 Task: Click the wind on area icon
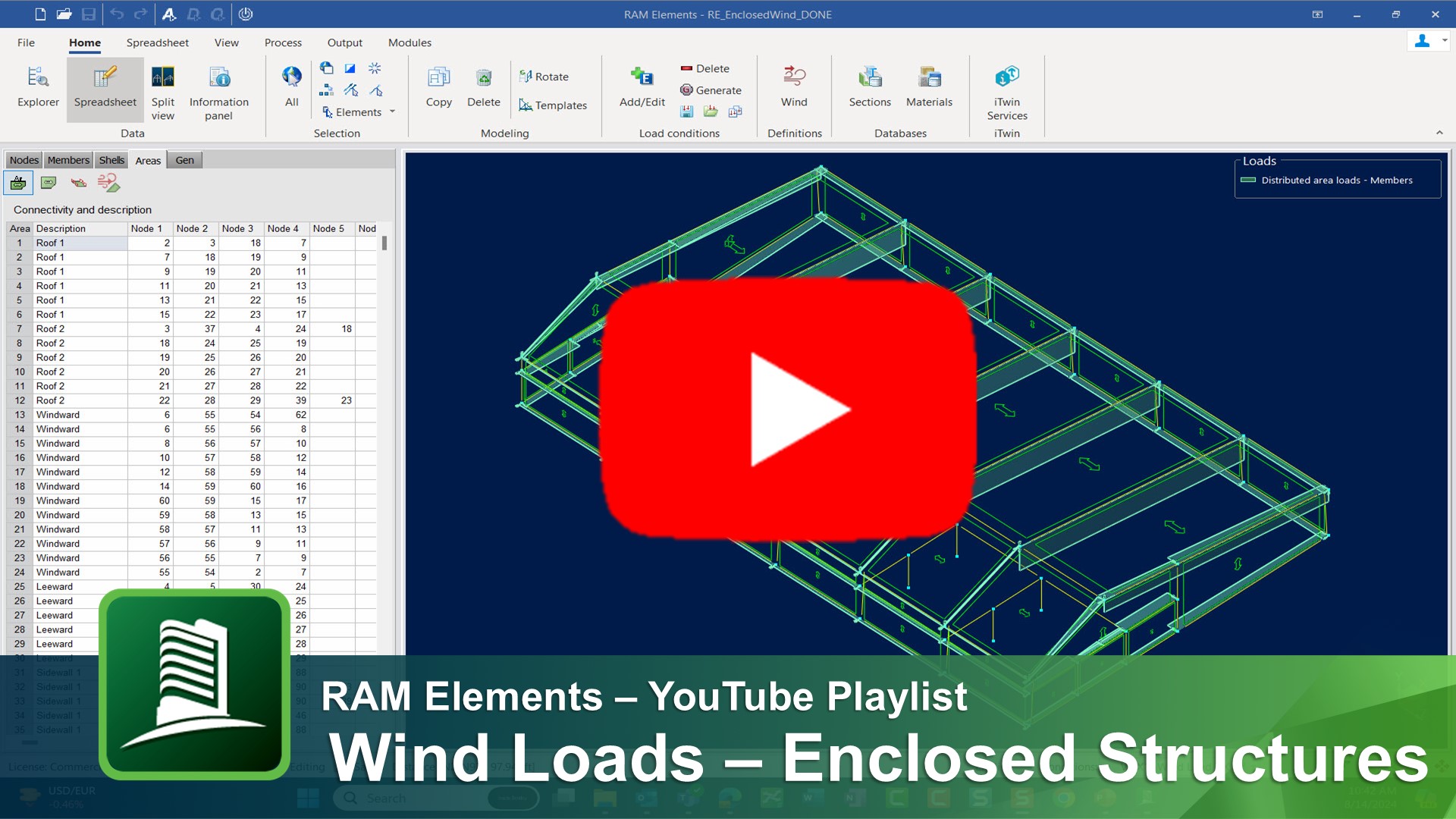pyautogui.click(x=108, y=183)
